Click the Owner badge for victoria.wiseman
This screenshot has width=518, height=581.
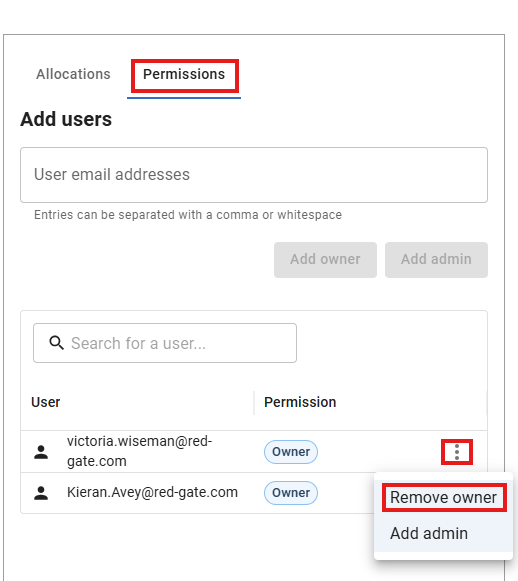pos(291,452)
